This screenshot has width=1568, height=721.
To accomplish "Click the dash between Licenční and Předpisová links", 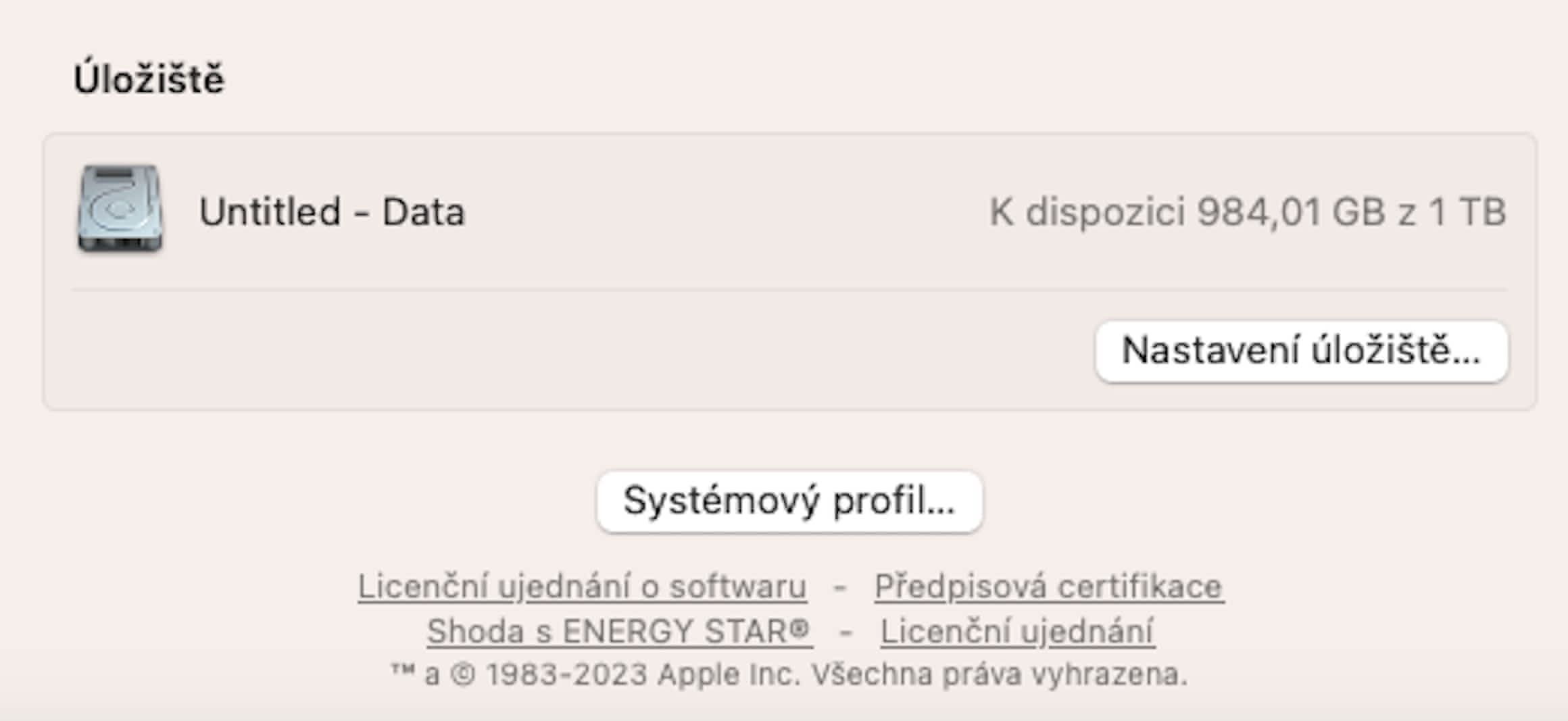I will (x=840, y=587).
